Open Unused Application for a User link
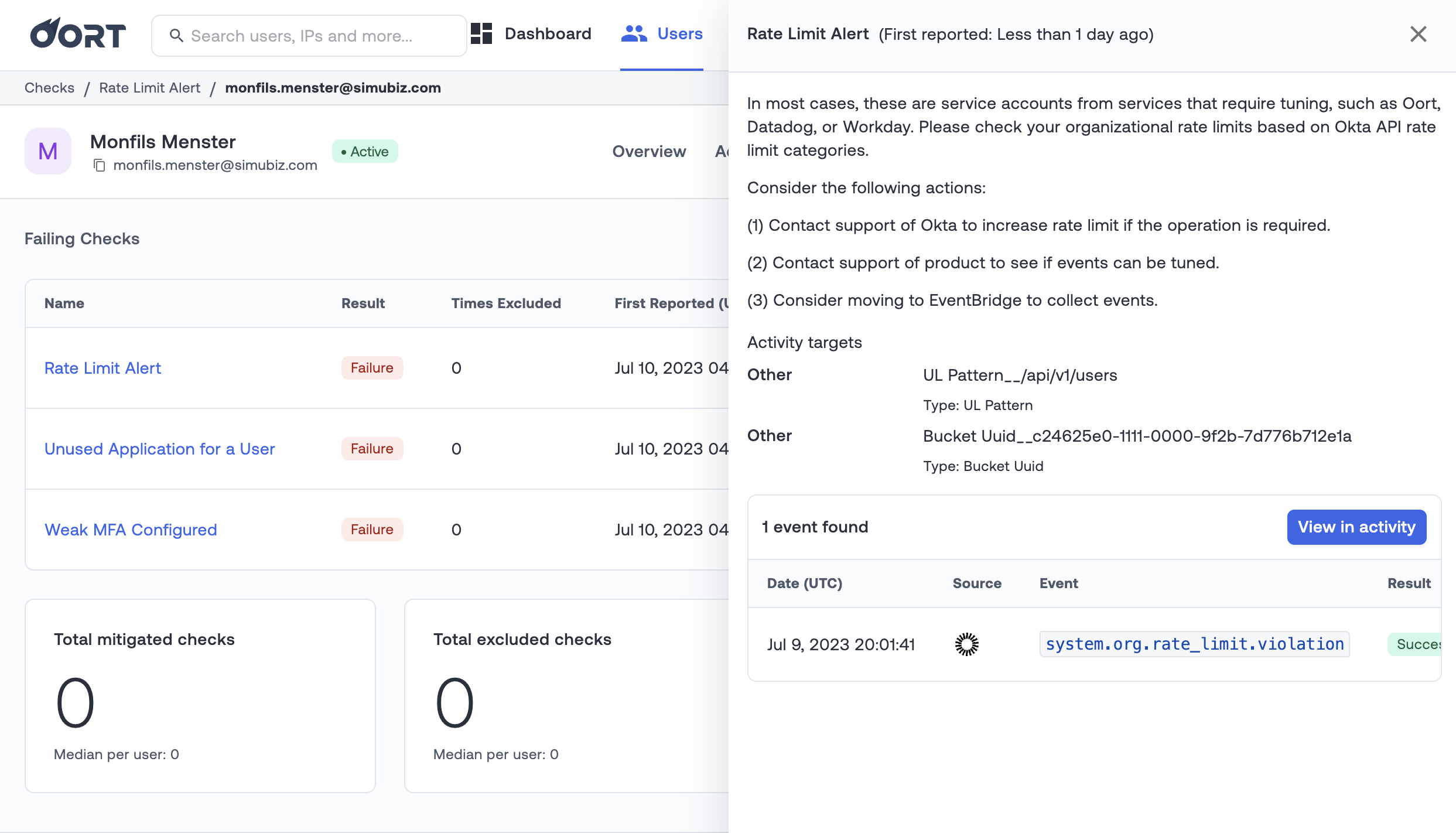Screen dimensions: 1456x833 pyautogui.click(x=159, y=449)
